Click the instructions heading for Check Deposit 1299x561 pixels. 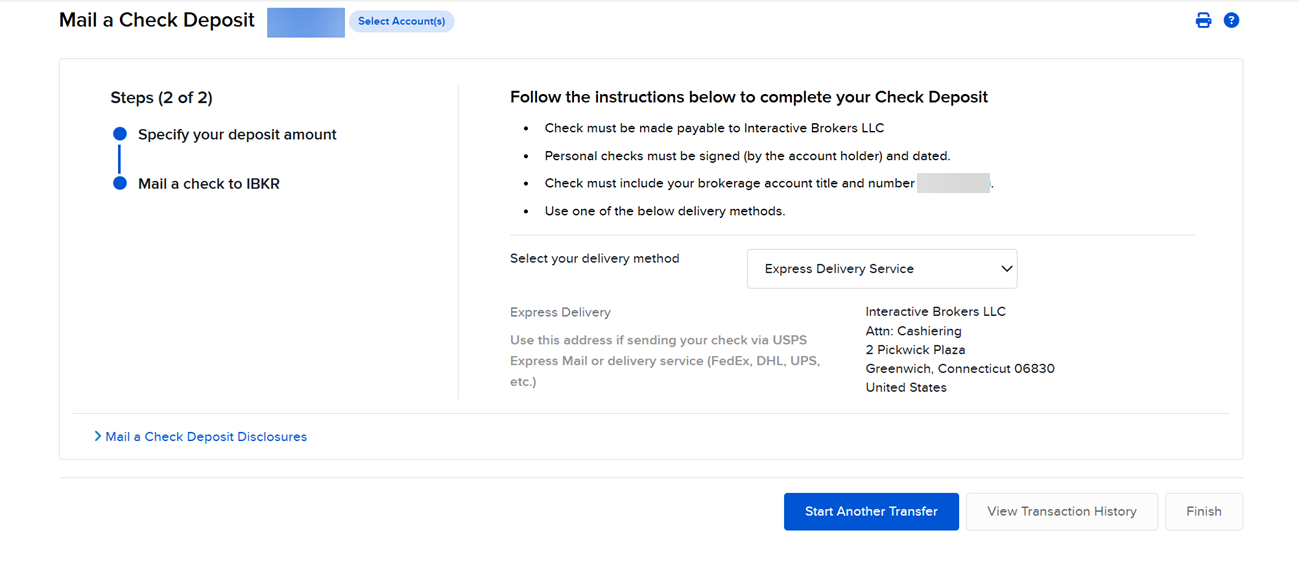(749, 97)
